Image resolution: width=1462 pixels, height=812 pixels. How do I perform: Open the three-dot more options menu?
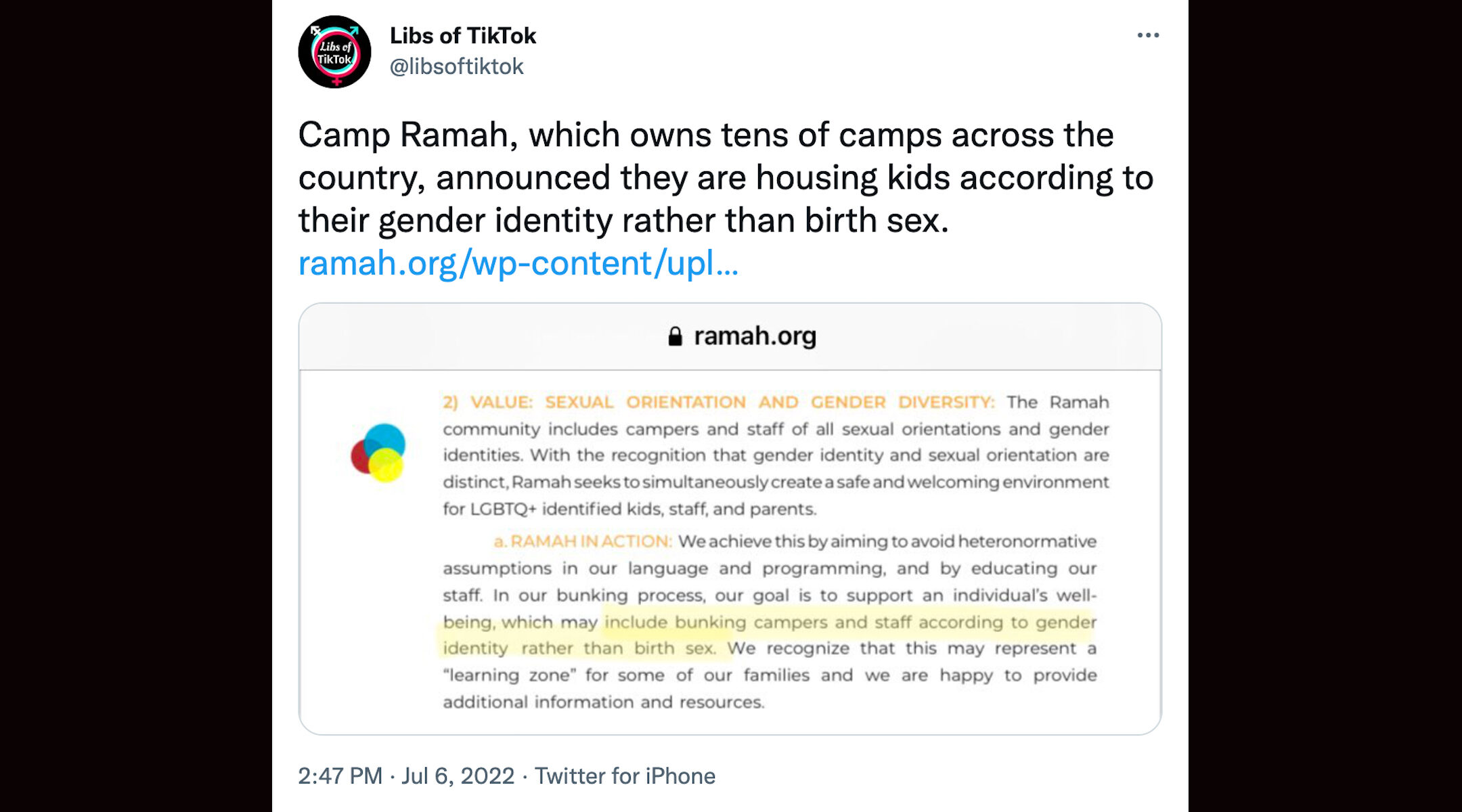pyautogui.click(x=1148, y=35)
